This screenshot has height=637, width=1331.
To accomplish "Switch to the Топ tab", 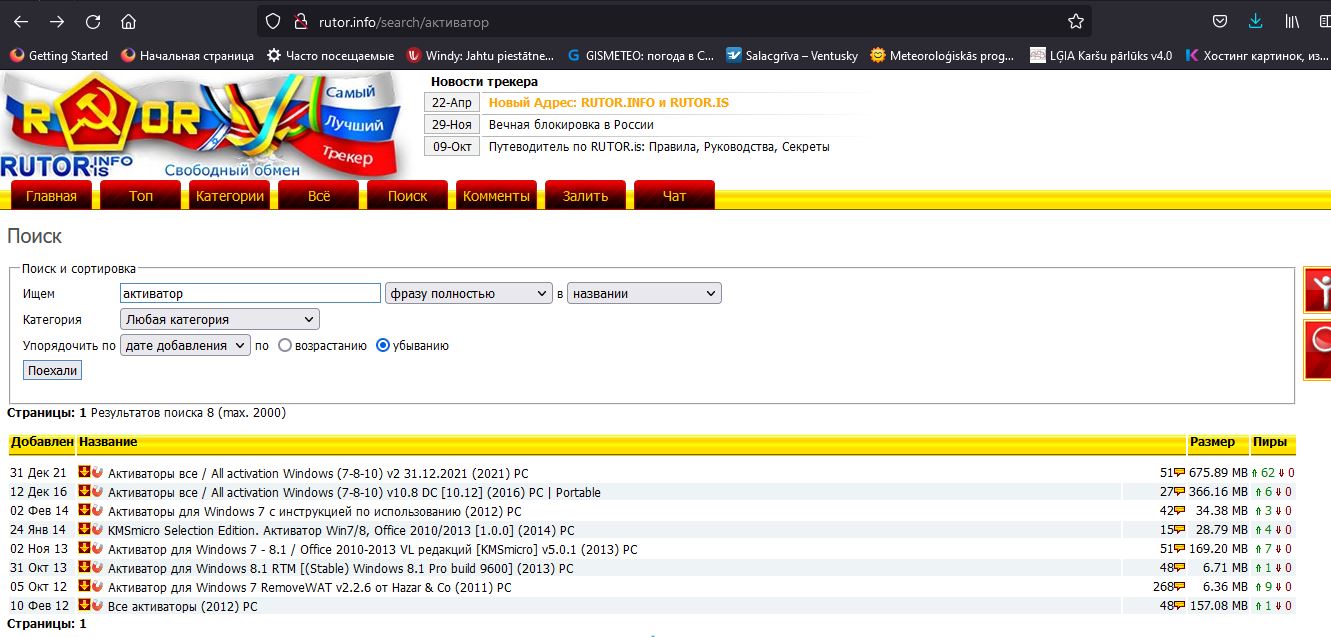I will click(x=141, y=196).
